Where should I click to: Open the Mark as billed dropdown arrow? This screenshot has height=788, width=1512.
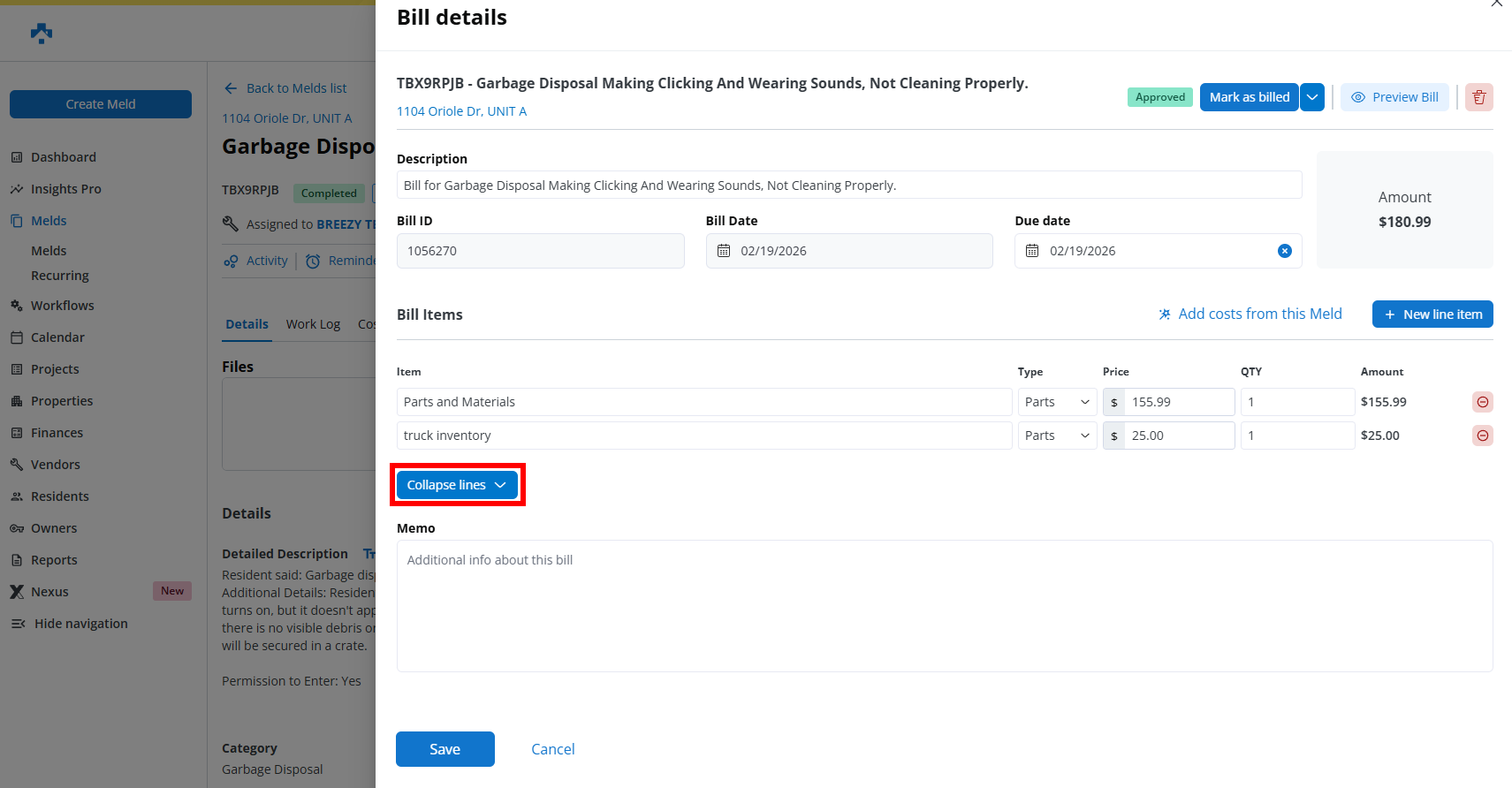[1312, 97]
